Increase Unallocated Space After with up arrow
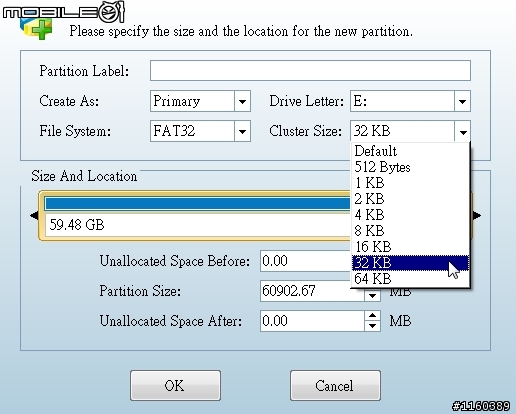This screenshot has height=414, width=516. [x=372, y=316]
